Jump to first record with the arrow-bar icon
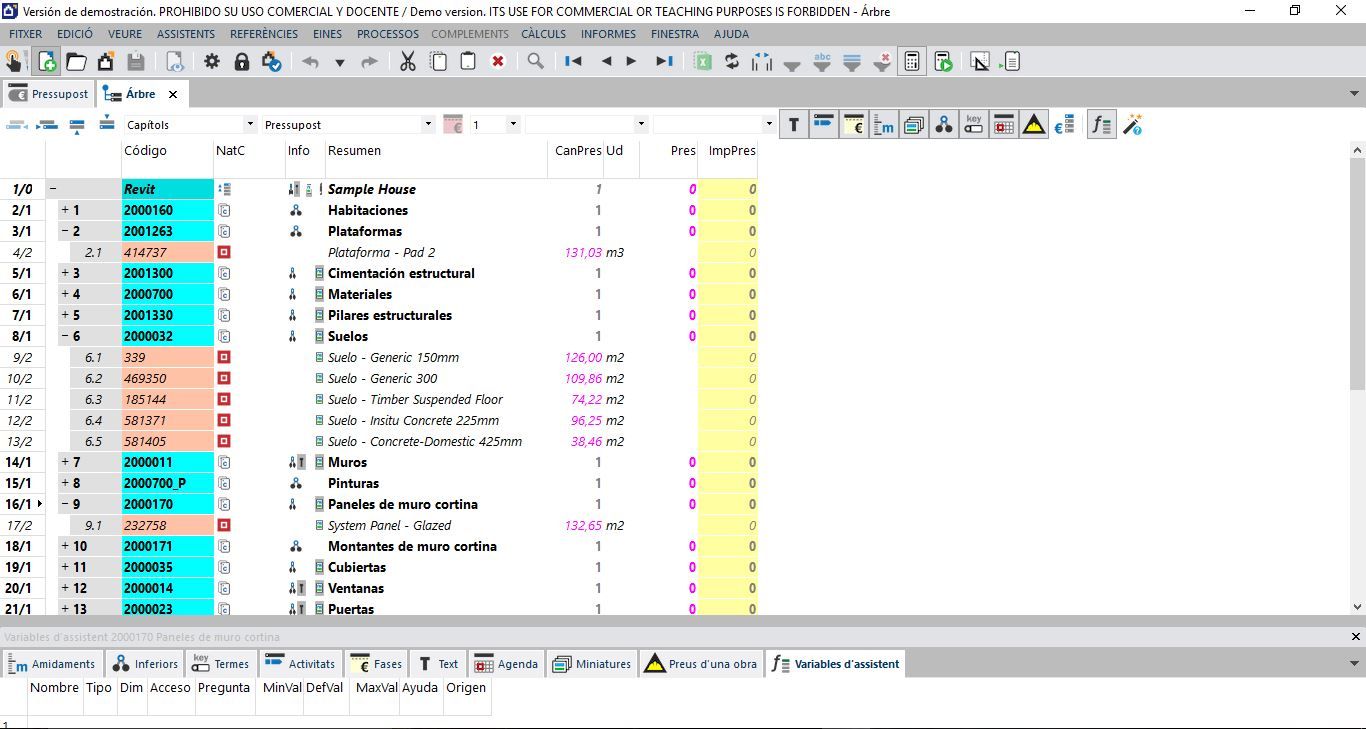Viewport: 1366px width, 729px height. click(573, 62)
